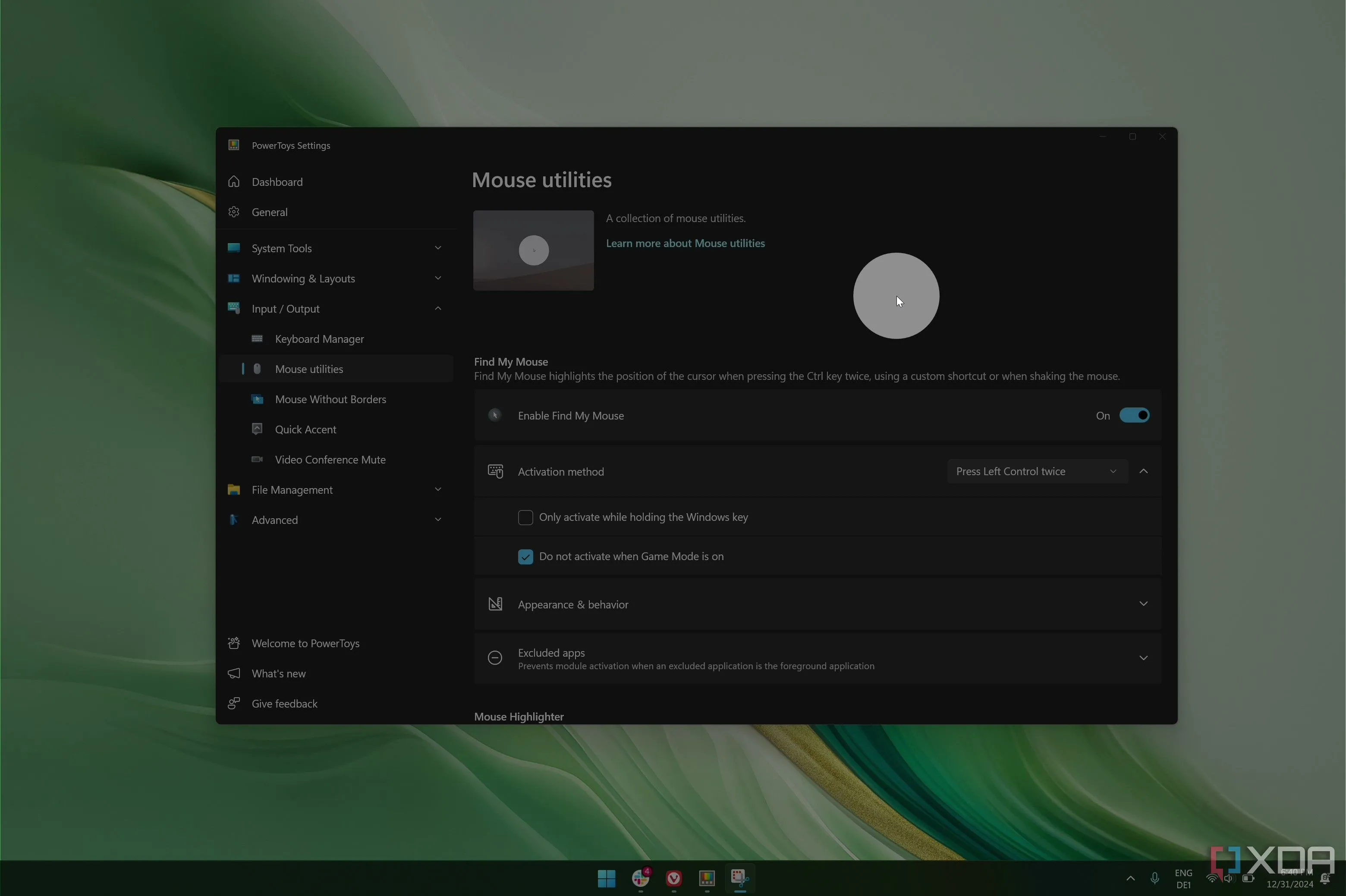Screen dimensions: 1346x896
Task: Click Give feedback in the sidebar
Action: (x=284, y=703)
